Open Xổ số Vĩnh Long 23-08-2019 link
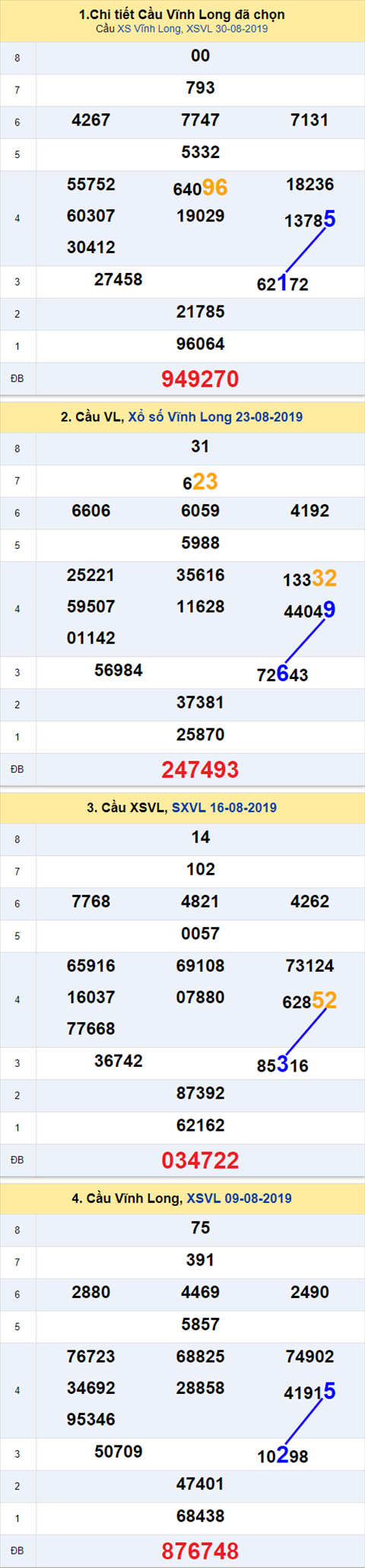 pyautogui.click(x=215, y=417)
